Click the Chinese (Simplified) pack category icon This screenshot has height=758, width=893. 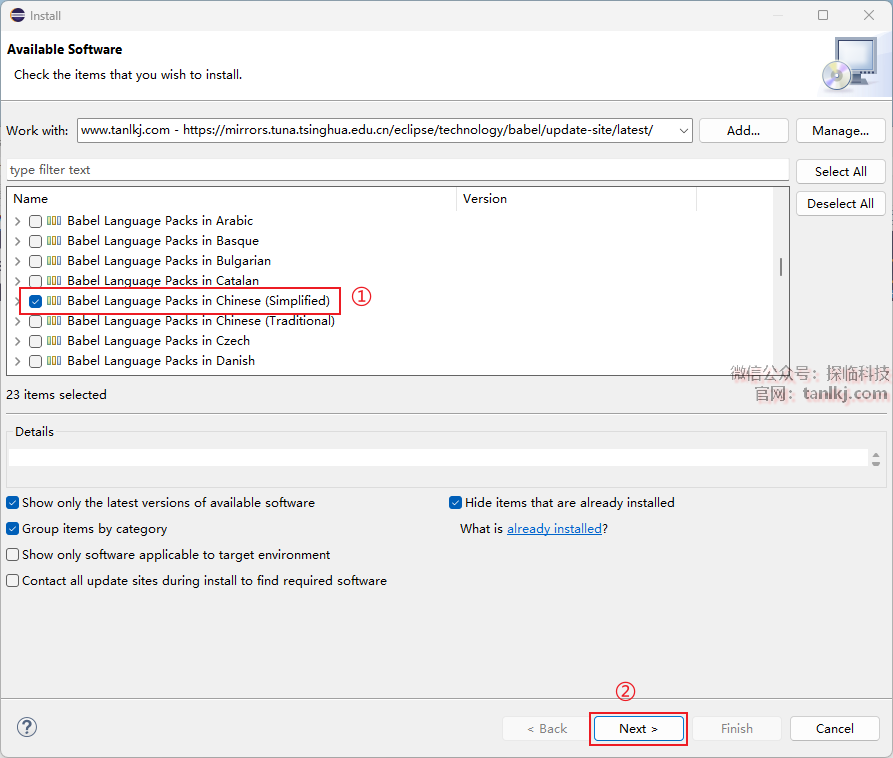tap(54, 301)
